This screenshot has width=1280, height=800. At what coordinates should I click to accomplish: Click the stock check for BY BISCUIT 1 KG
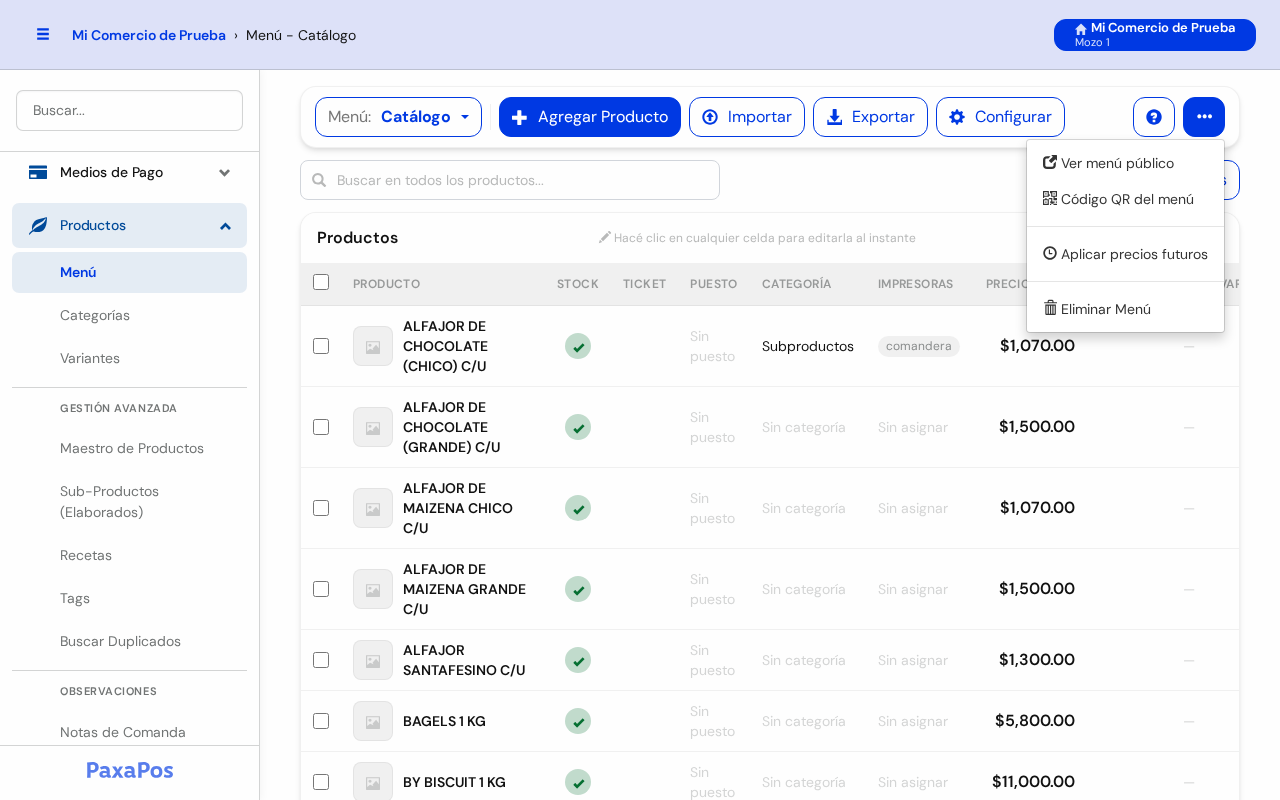(x=578, y=782)
